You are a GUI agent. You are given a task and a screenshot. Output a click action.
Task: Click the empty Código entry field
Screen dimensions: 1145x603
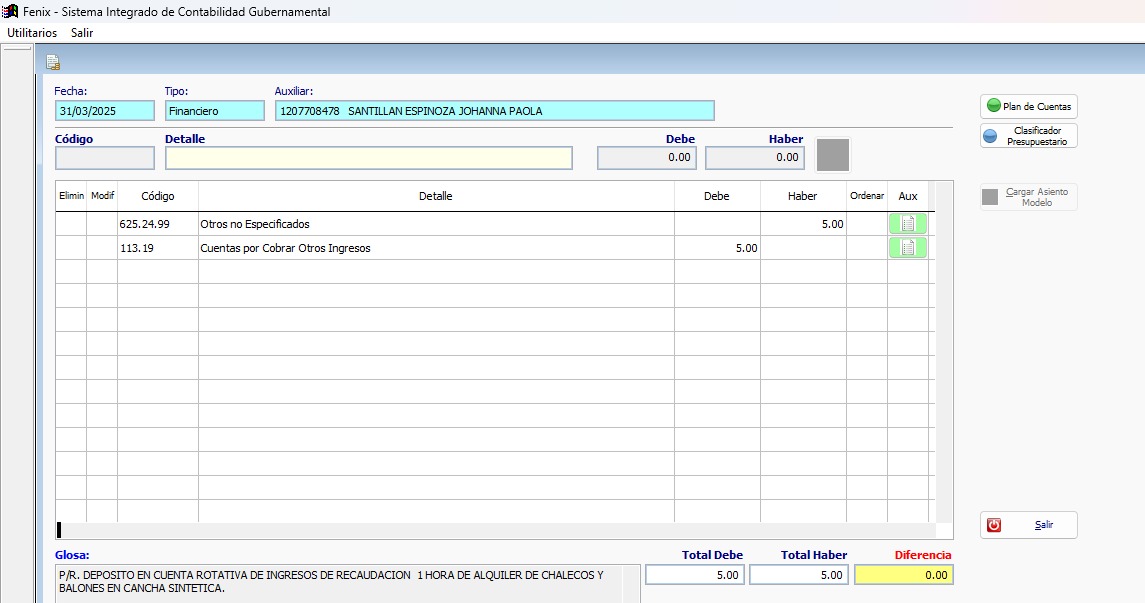pos(105,158)
